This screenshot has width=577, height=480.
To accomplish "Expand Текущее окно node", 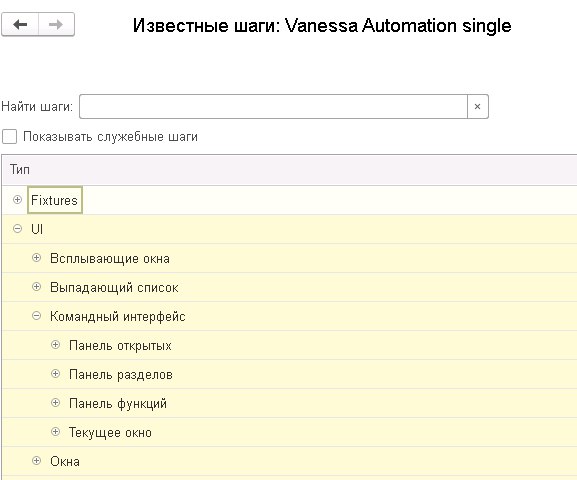I will coord(55,431).
